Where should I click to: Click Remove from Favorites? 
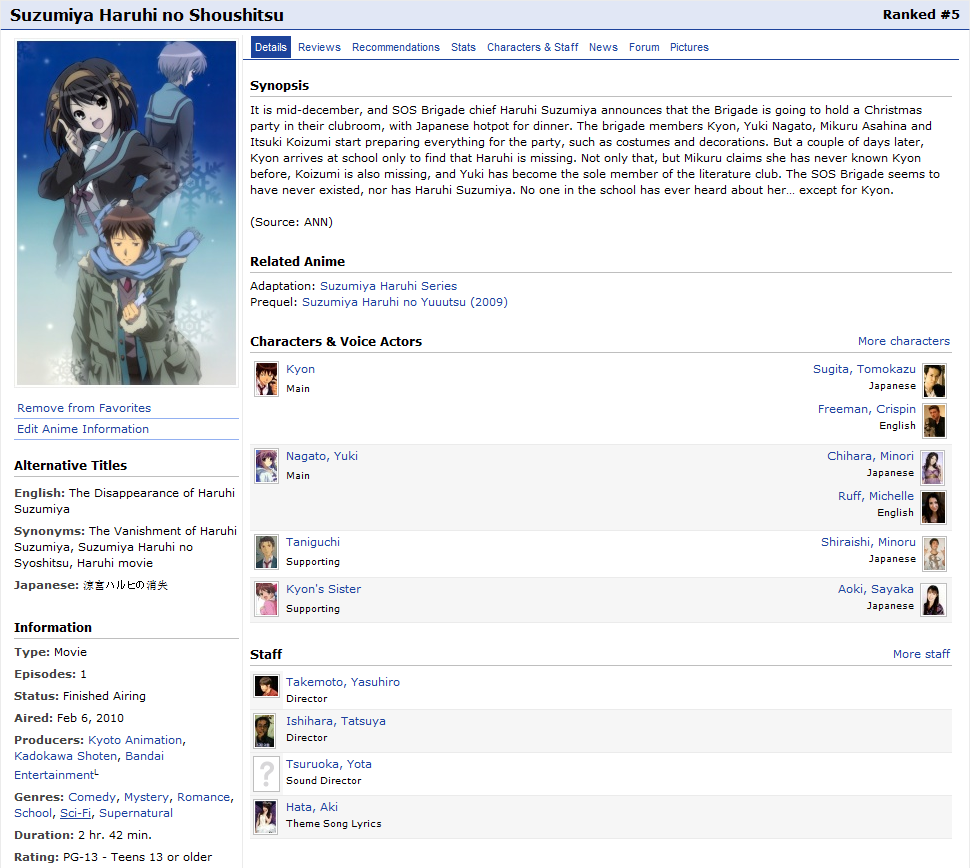click(84, 408)
